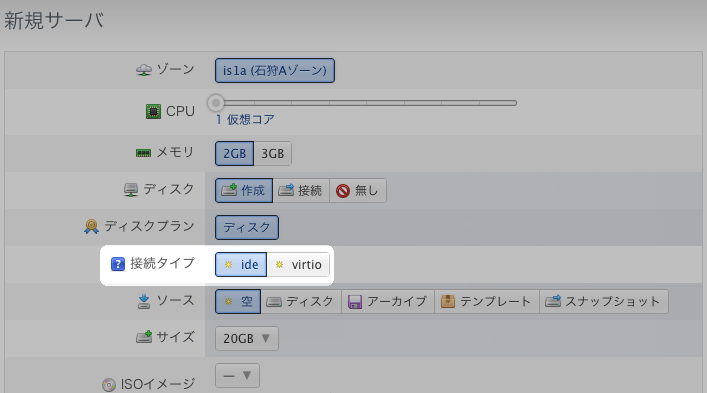
Task: Choose 3GB memory option
Action: 273,154
